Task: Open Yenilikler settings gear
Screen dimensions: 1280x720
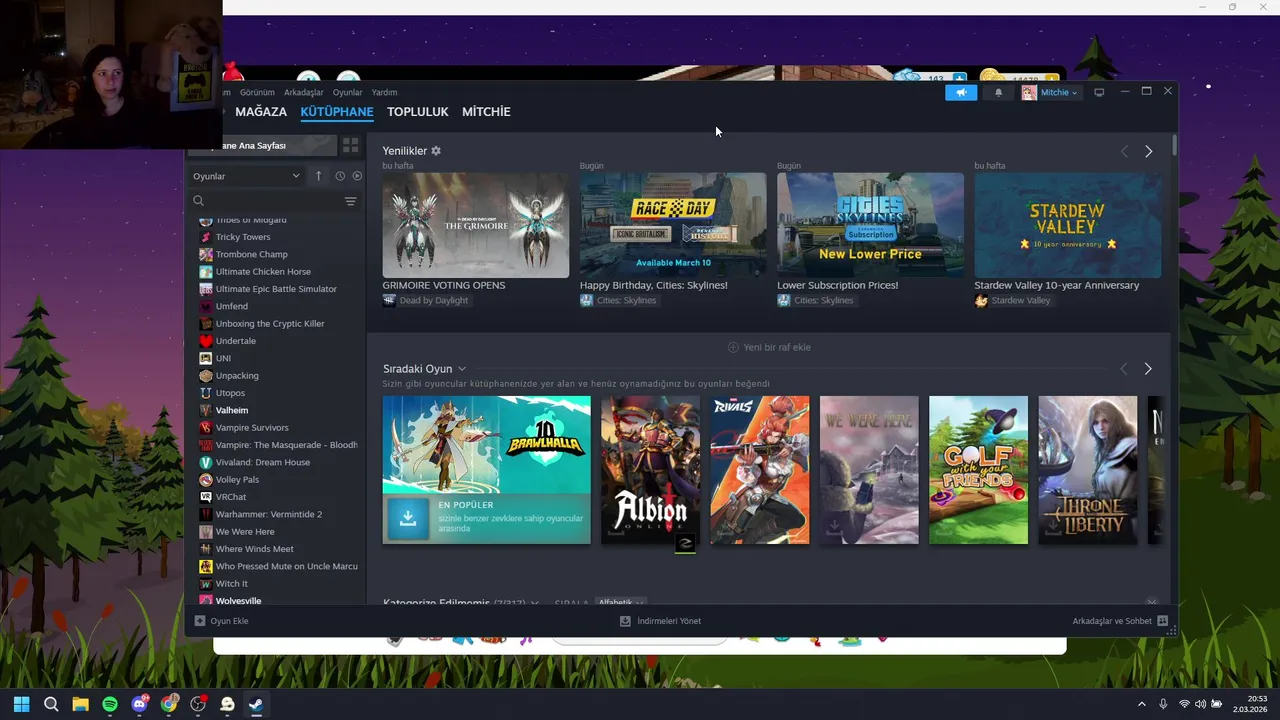Action: (x=436, y=151)
